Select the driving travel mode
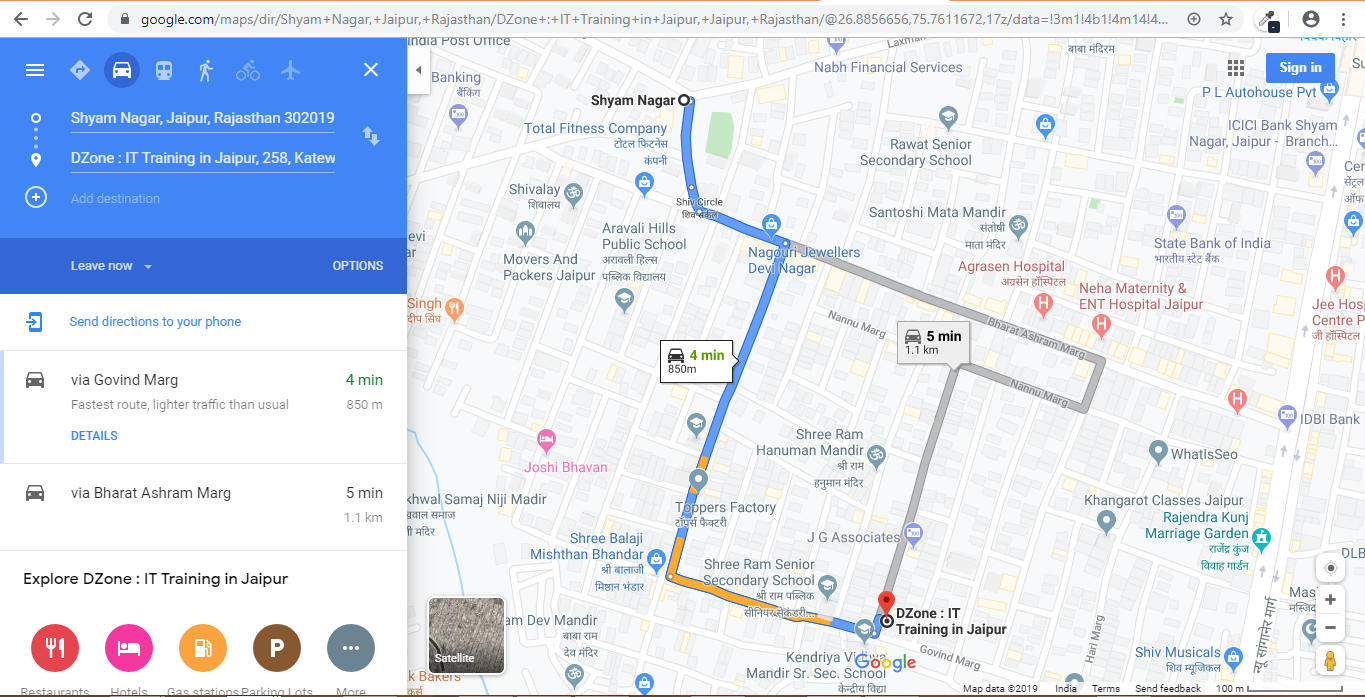1365x697 pixels. coord(121,70)
